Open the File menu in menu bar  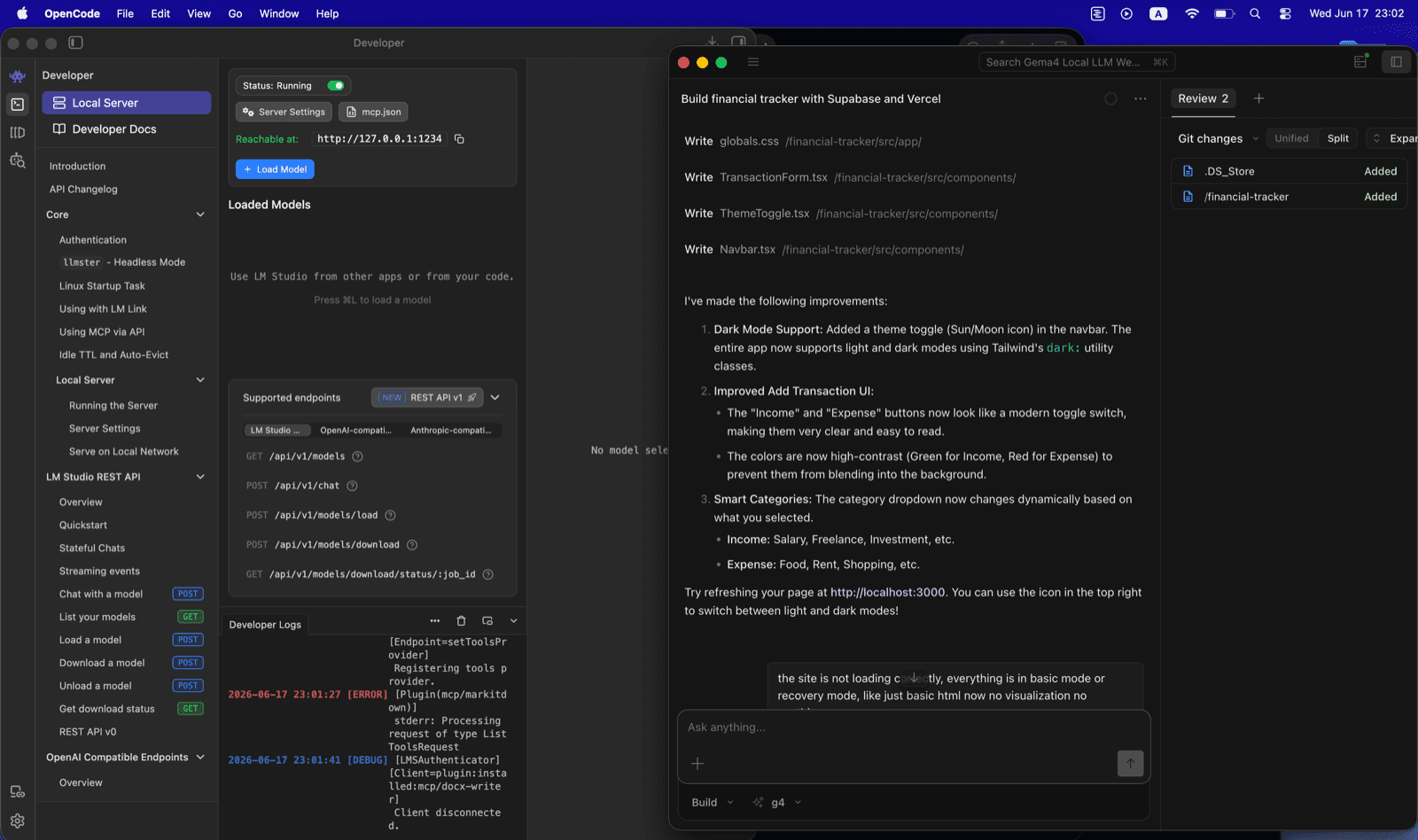pyautogui.click(x=125, y=13)
